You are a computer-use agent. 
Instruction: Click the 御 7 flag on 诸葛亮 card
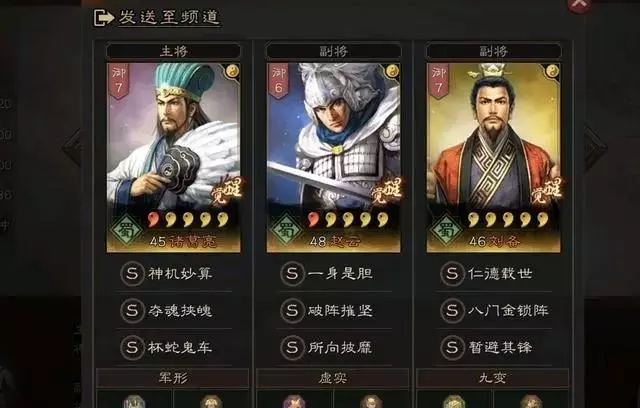(x=119, y=81)
